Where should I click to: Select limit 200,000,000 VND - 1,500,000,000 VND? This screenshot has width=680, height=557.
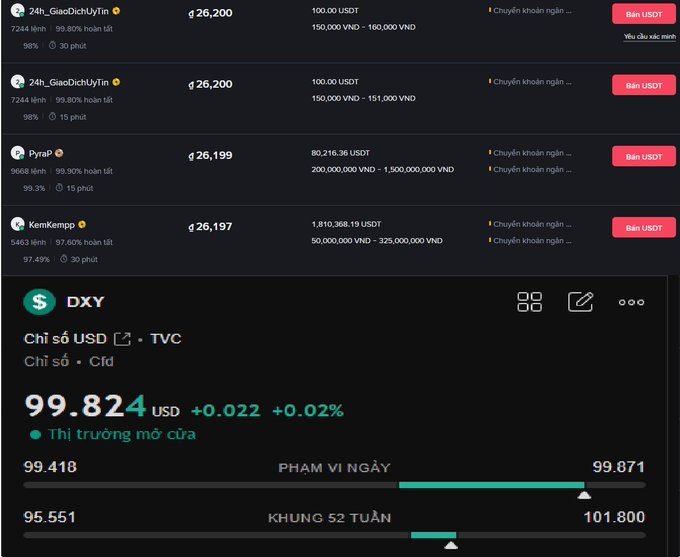pos(382,170)
